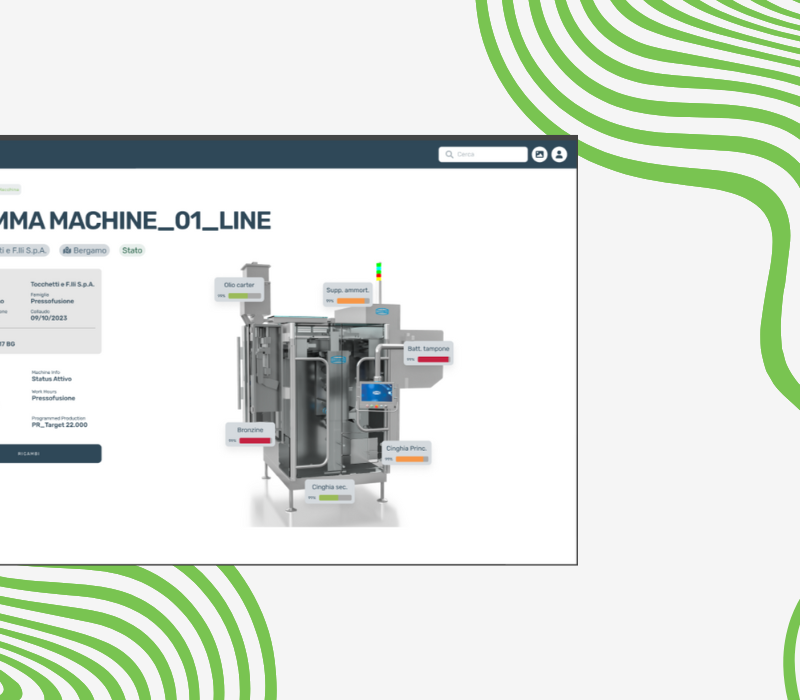Click the building icon beside Bergamo

(x=67, y=250)
